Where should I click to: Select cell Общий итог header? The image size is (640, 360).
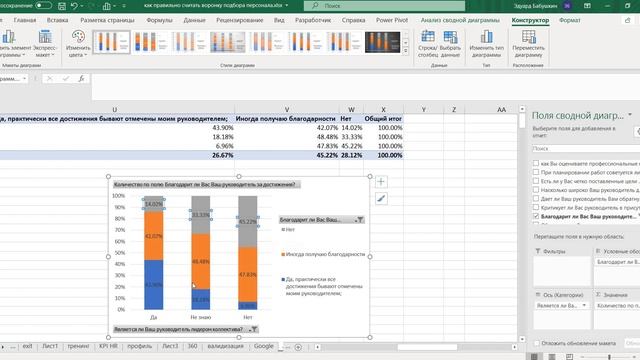click(x=383, y=118)
